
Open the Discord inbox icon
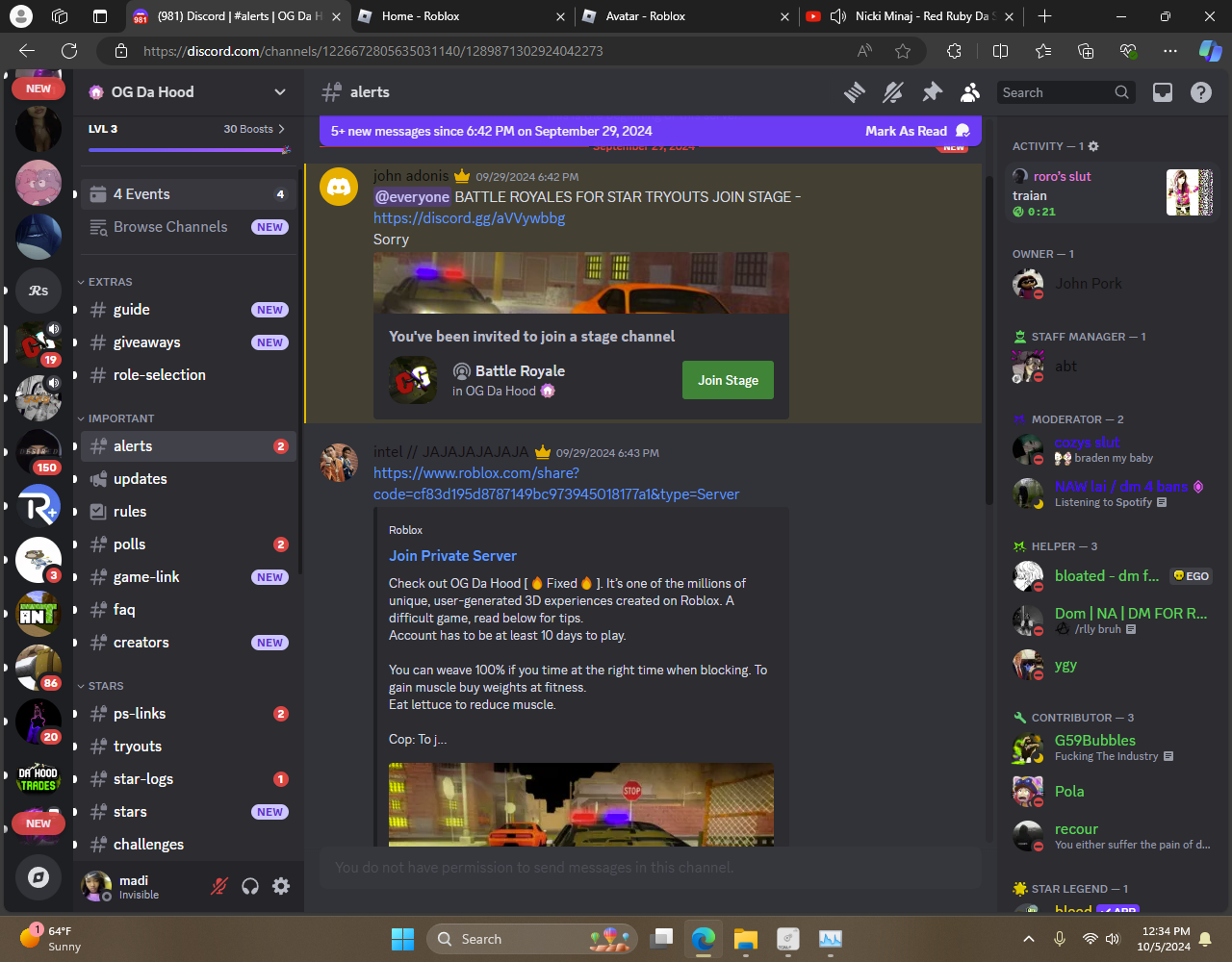pos(1163,92)
